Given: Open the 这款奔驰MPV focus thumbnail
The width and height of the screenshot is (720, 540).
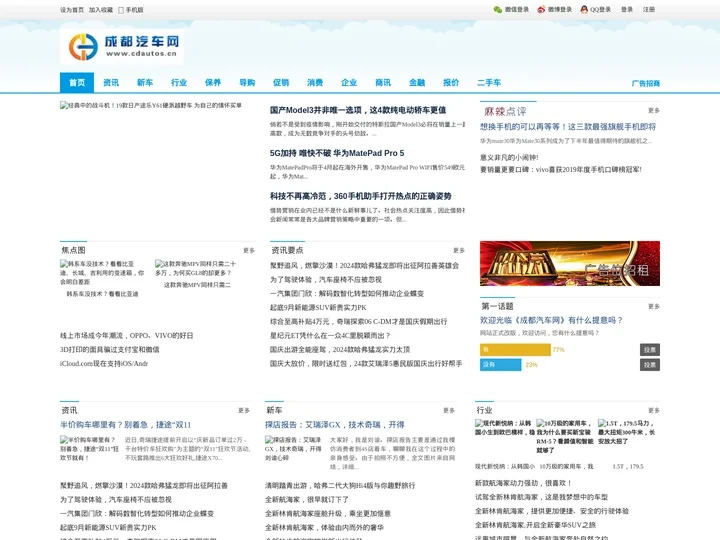Looking at the screenshot, I should click(x=197, y=268).
